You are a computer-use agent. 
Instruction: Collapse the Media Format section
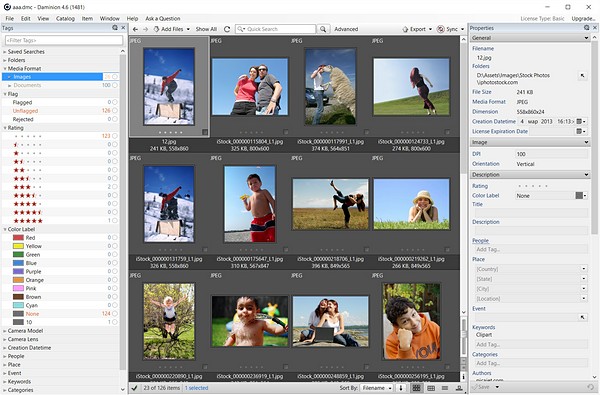coord(5,69)
